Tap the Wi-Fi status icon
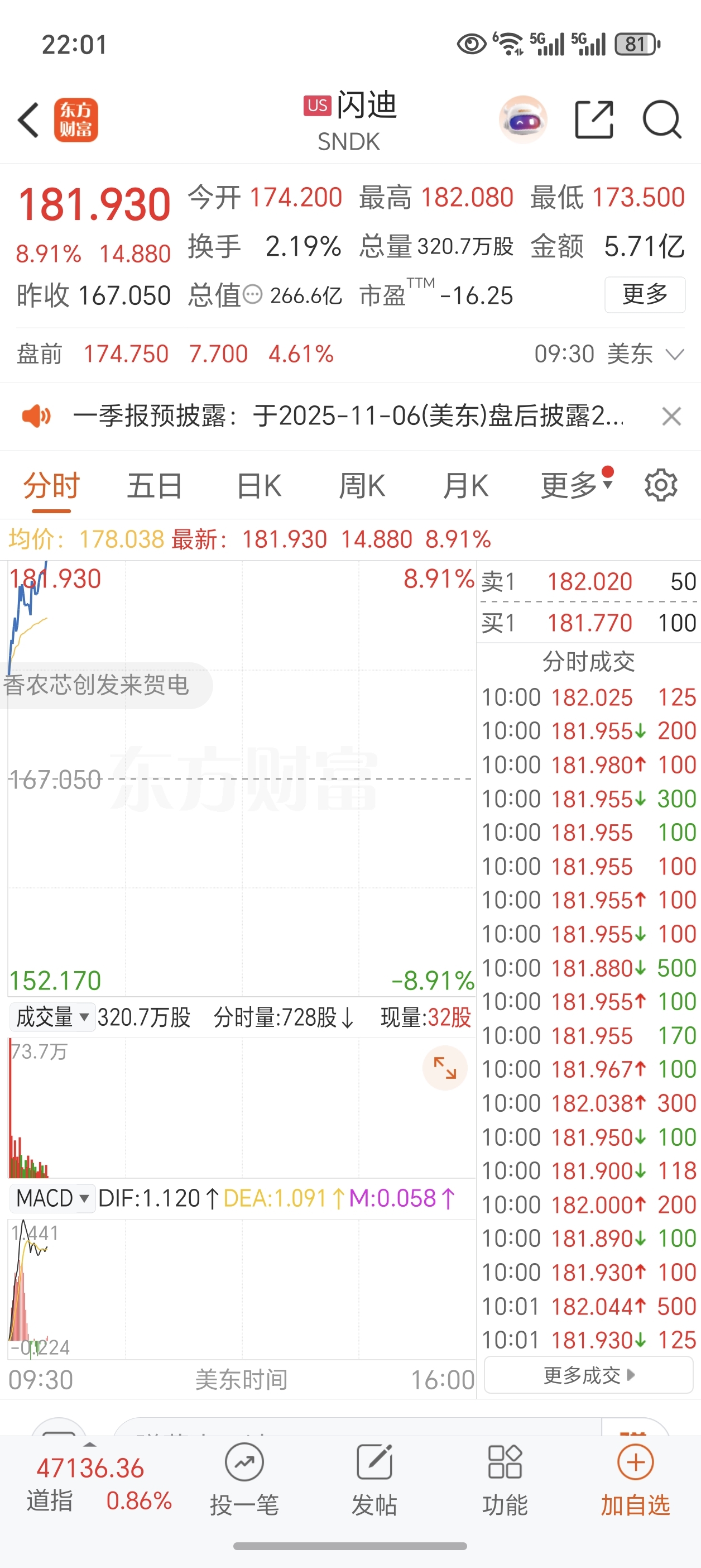The width and height of the screenshot is (701, 1568). pyautogui.click(x=508, y=44)
